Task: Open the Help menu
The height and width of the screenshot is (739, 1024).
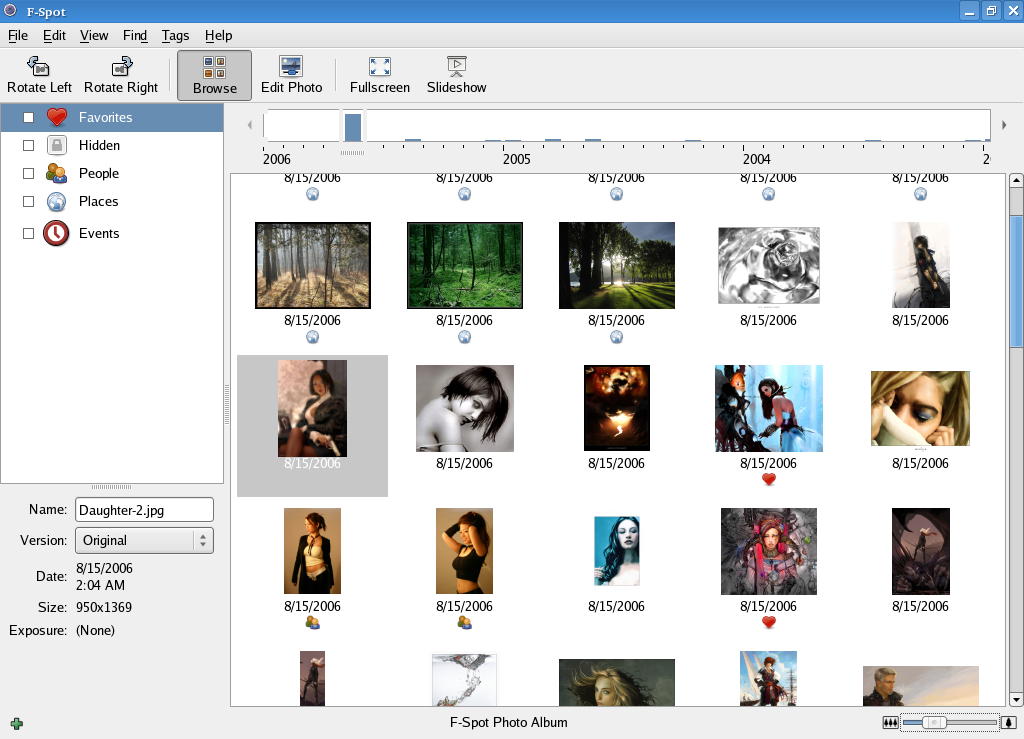Action: 218,36
